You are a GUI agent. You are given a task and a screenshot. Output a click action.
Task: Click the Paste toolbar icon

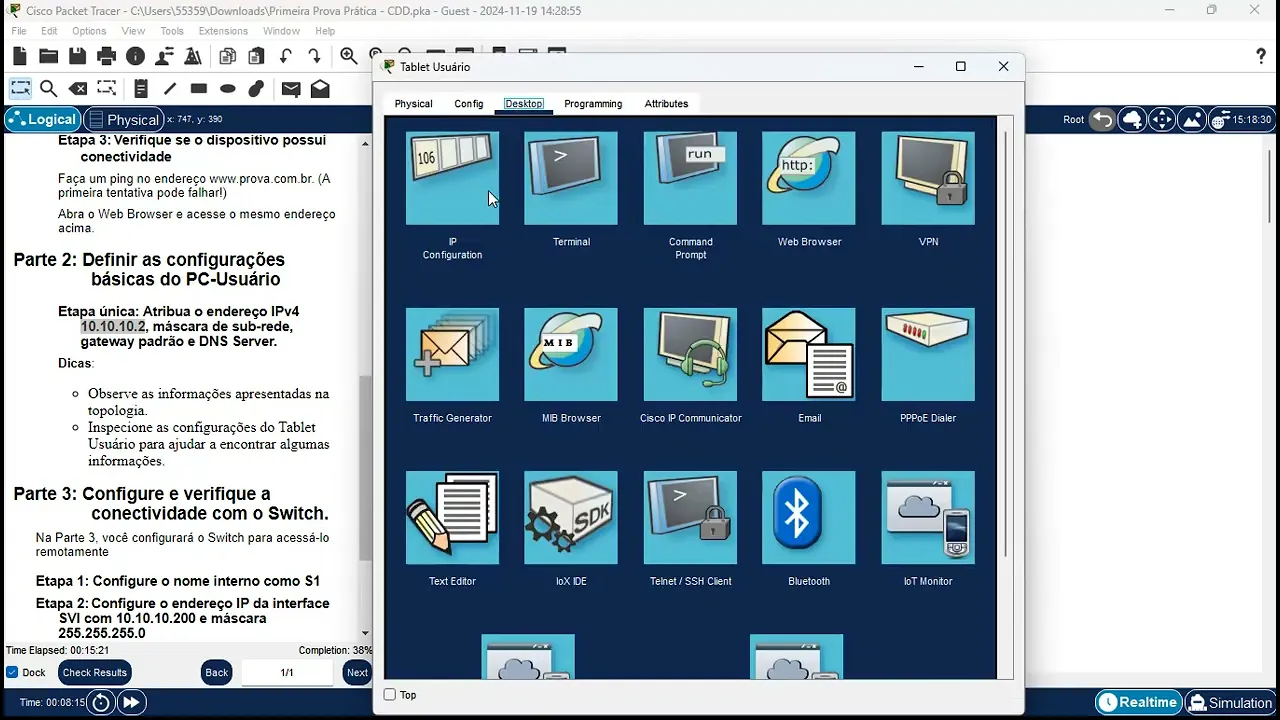point(257,56)
